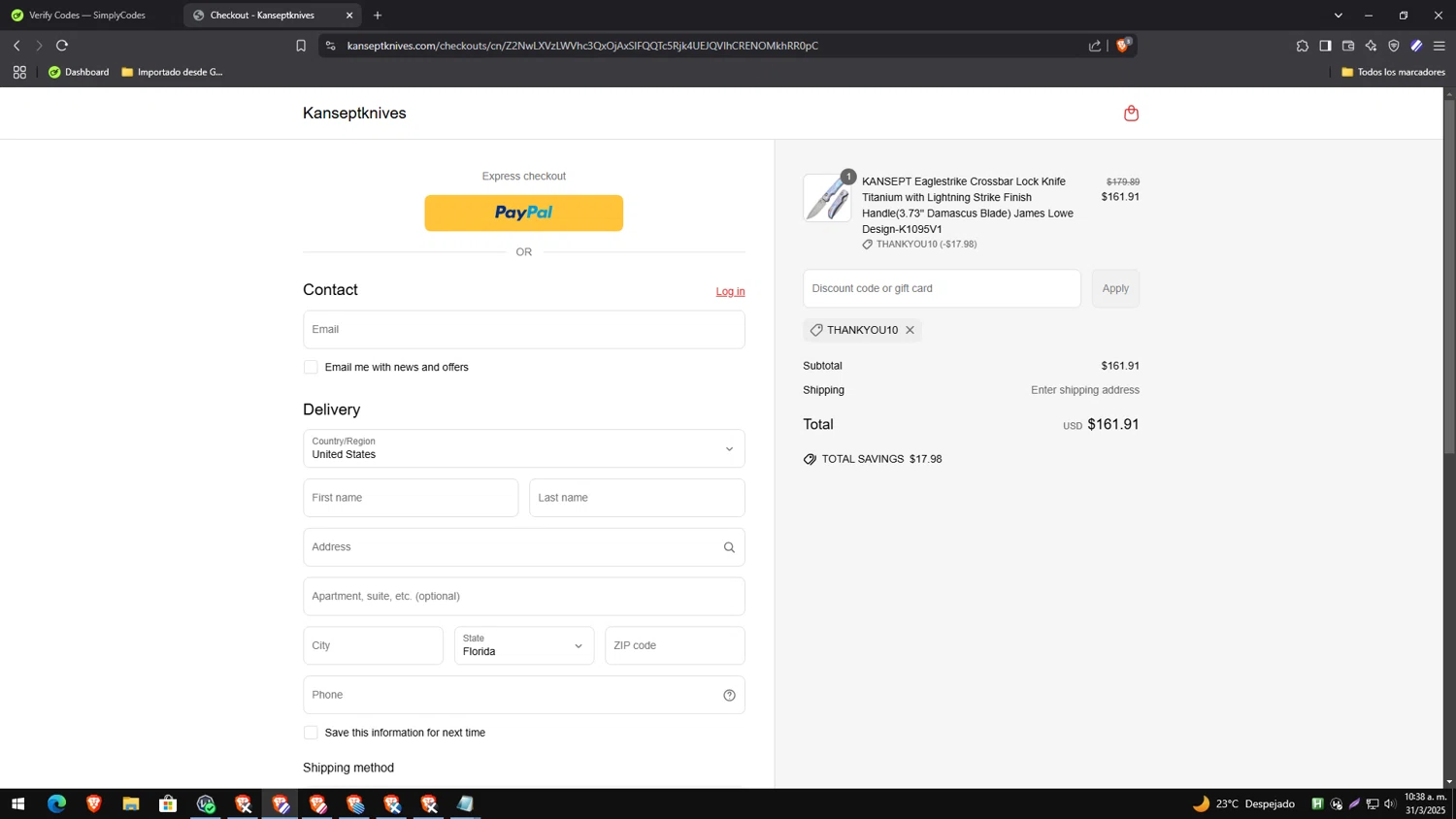Expand the Country/Region dropdown
Viewport: 1456px width, 819px height.
tap(524, 448)
